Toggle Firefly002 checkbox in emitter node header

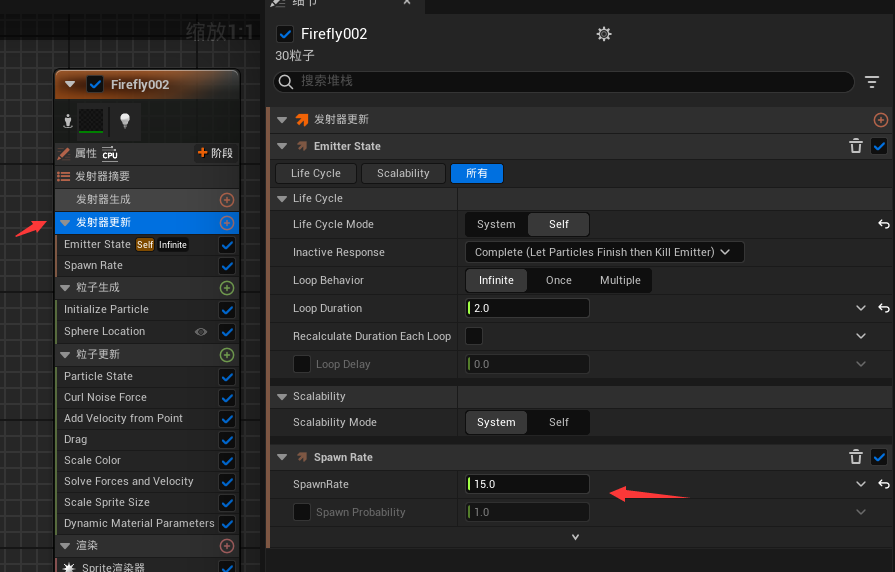(95, 84)
